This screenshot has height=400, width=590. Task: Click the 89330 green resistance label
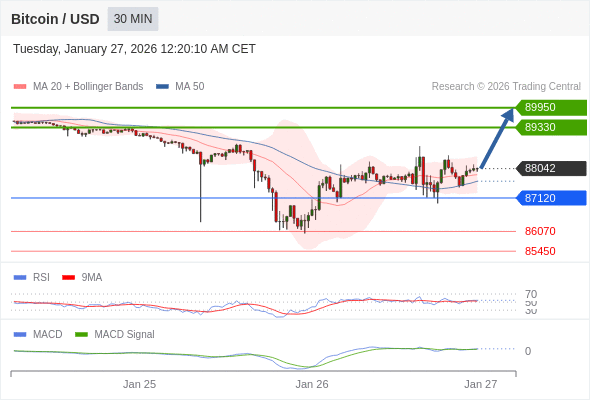coord(551,127)
